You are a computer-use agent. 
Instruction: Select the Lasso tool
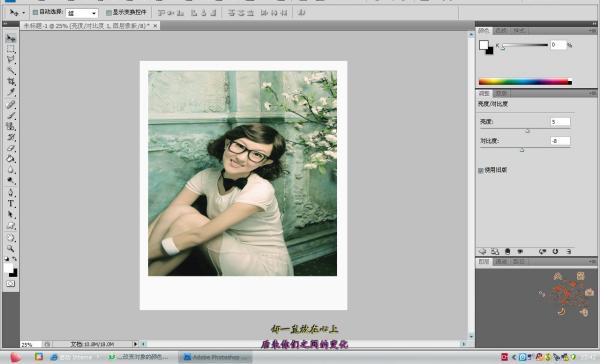click(x=10, y=59)
